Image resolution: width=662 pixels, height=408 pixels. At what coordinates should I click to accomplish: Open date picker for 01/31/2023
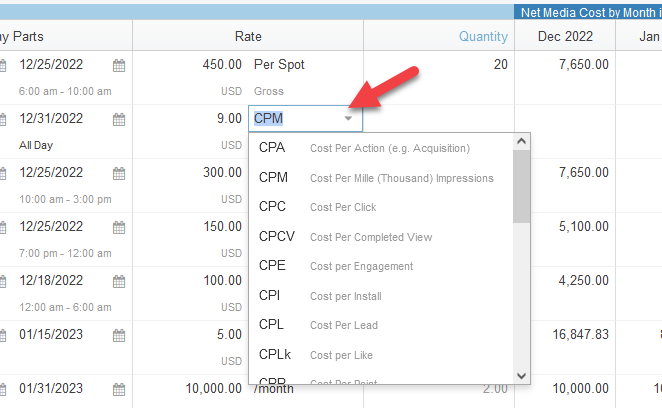click(x=119, y=389)
